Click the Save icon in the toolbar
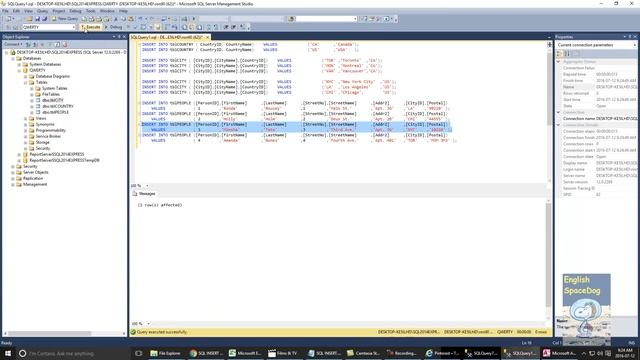This screenshot has height=360, width=640. (37, 19)
